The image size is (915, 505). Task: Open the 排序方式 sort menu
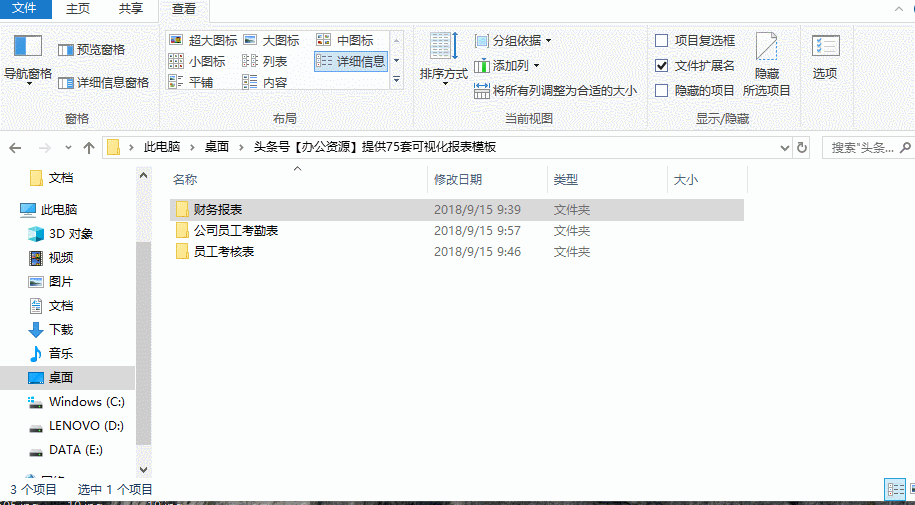point(444,60)
